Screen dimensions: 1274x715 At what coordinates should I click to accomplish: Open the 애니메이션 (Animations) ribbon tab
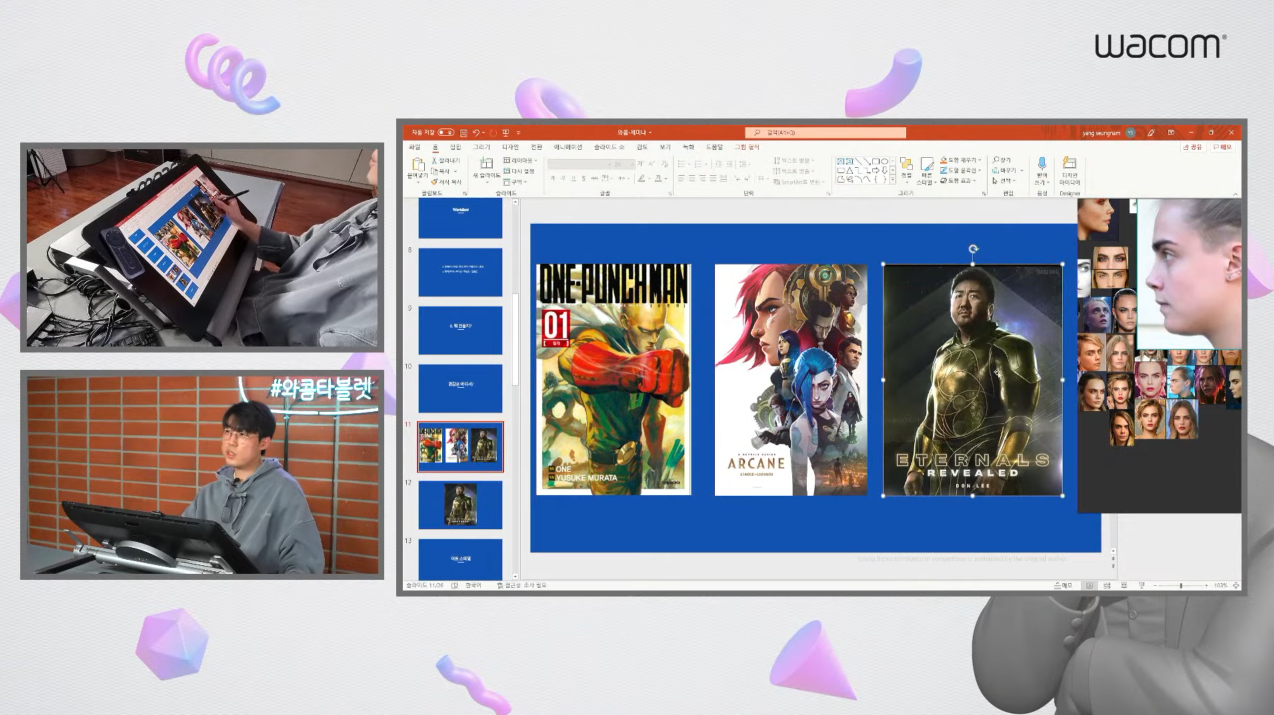pyautogui.click(x=567, y=147)
